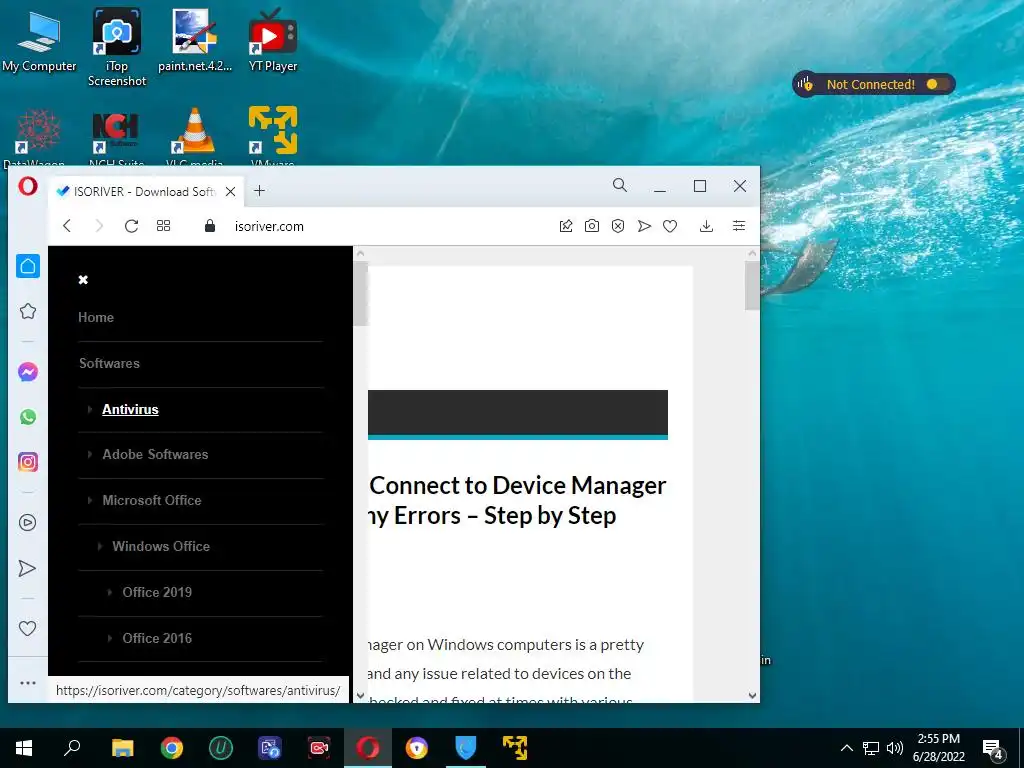Open File Explorer from taskbar
The width and height of the screenshot is (1024, 768).
click(123, 748)
